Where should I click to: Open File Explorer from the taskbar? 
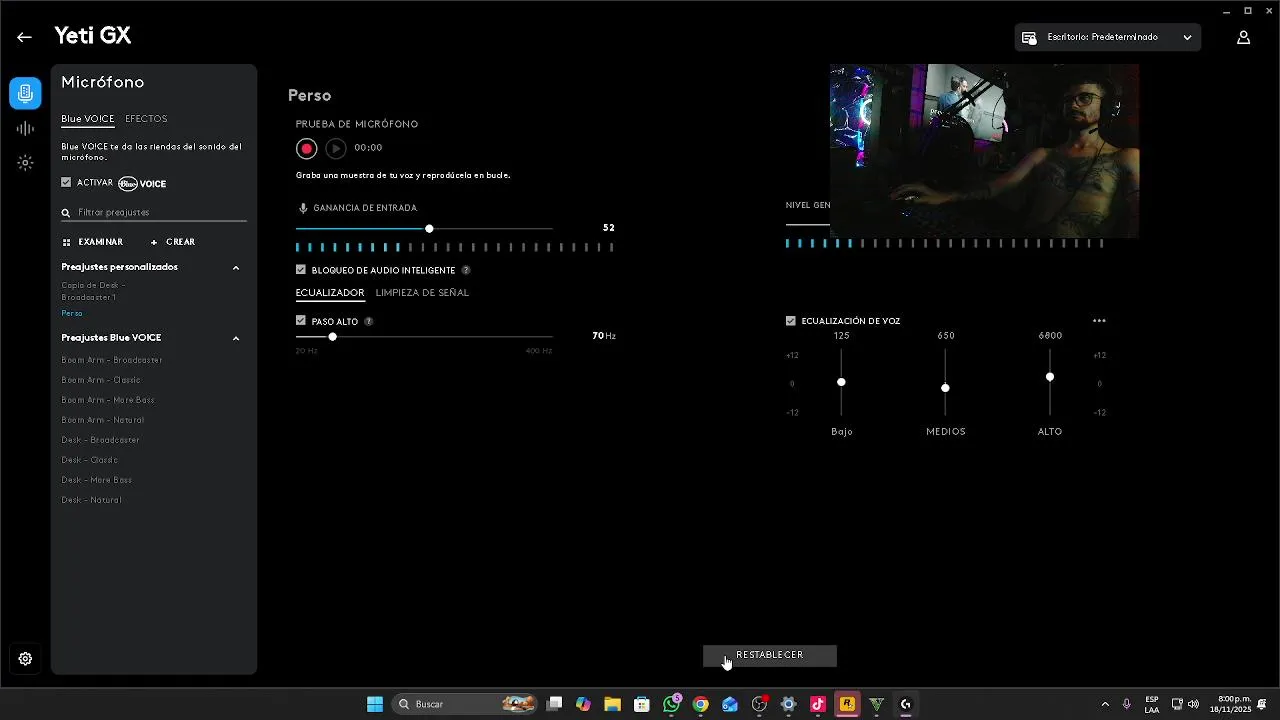[612, 704]
